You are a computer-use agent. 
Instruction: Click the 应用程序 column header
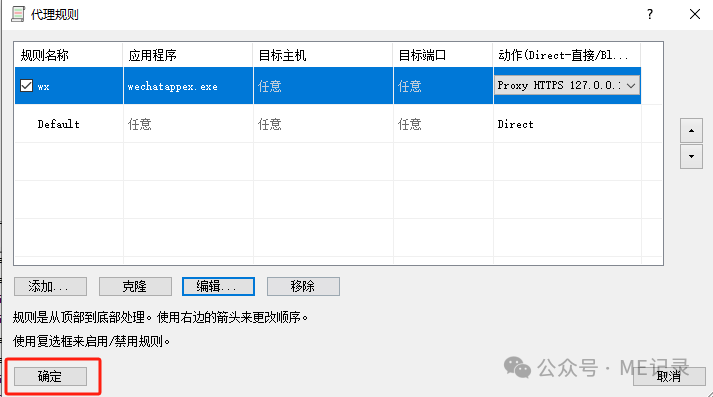pyautogui.click(x=188, y=55)
